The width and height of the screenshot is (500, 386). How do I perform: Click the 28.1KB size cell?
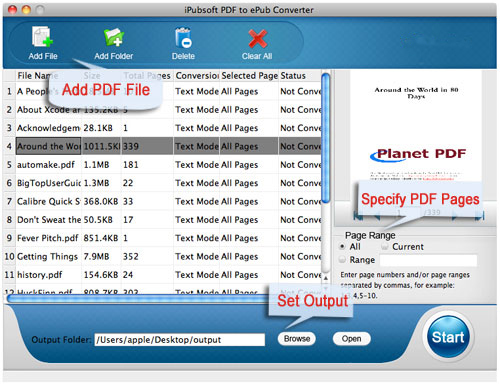coord(101,128)
